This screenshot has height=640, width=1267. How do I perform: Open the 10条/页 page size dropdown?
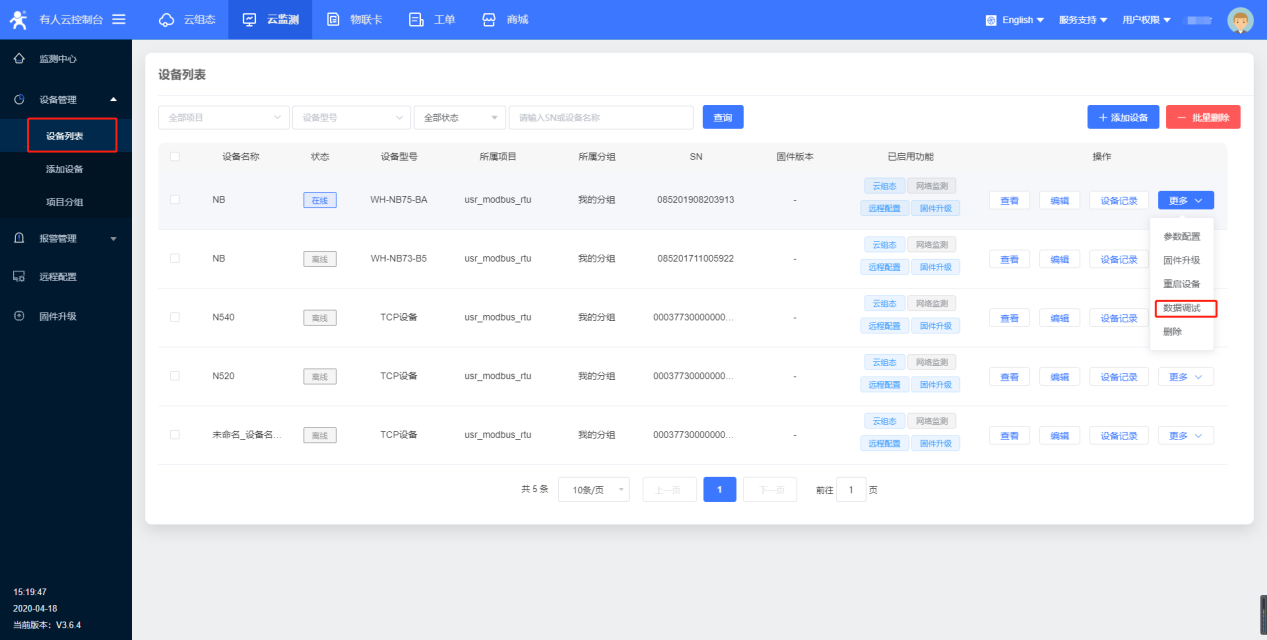[x=594, y=490]
